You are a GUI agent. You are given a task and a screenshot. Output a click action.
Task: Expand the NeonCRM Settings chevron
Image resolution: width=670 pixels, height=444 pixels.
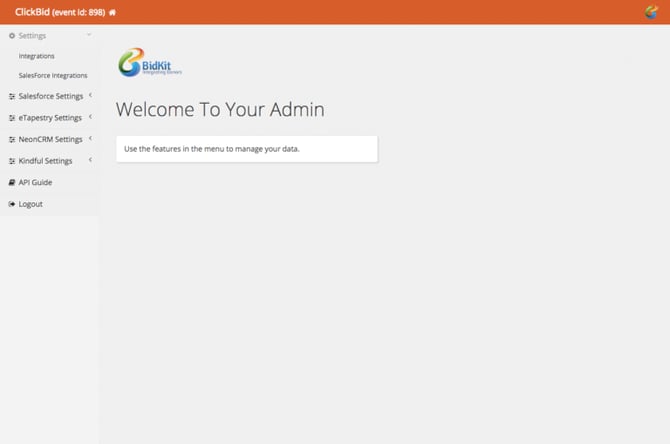[90, 138]
